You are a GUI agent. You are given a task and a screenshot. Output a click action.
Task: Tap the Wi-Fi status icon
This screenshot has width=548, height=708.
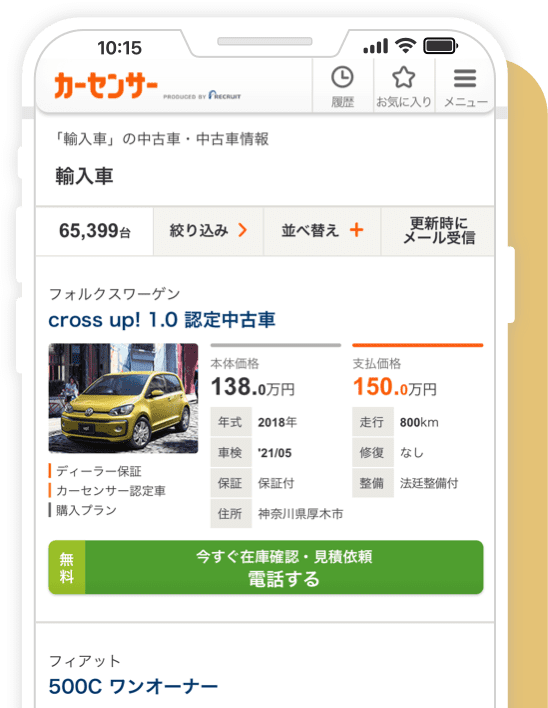[x=405, y=46]
